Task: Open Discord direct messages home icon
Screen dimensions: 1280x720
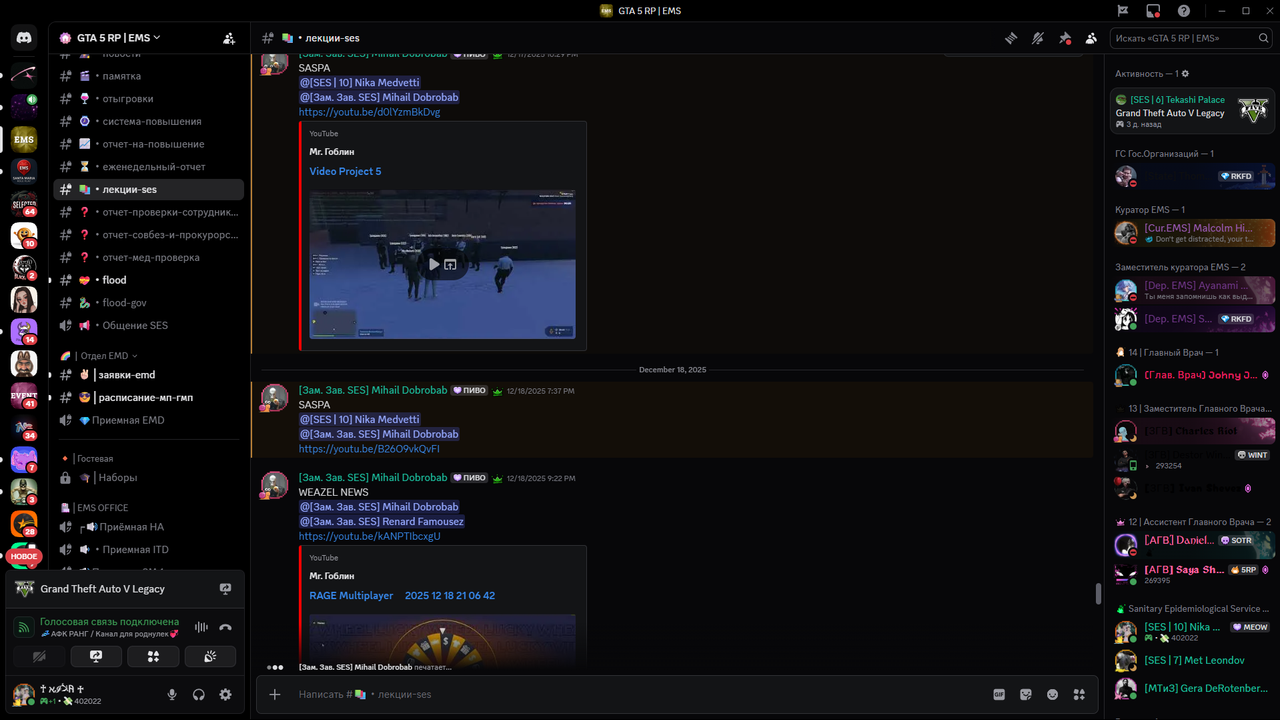Action: [x=24, y=38]
